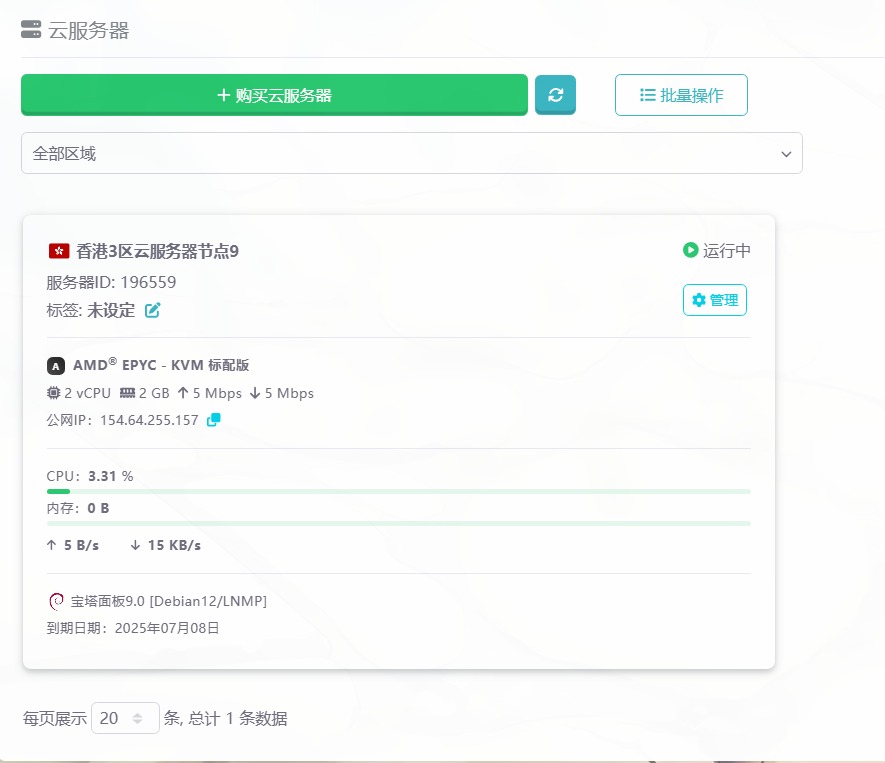Click the 内存: 0 B value
The height and width of the screenshot is (763, 885).
[x=98, y=508]
